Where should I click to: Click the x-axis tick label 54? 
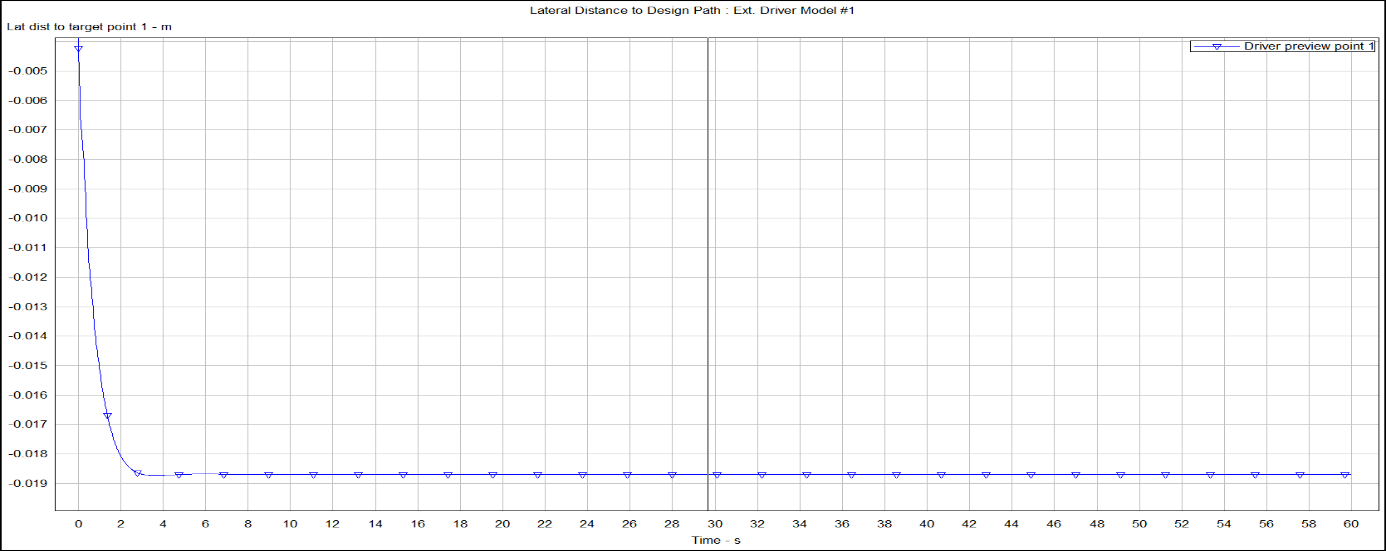[1223, 523]
